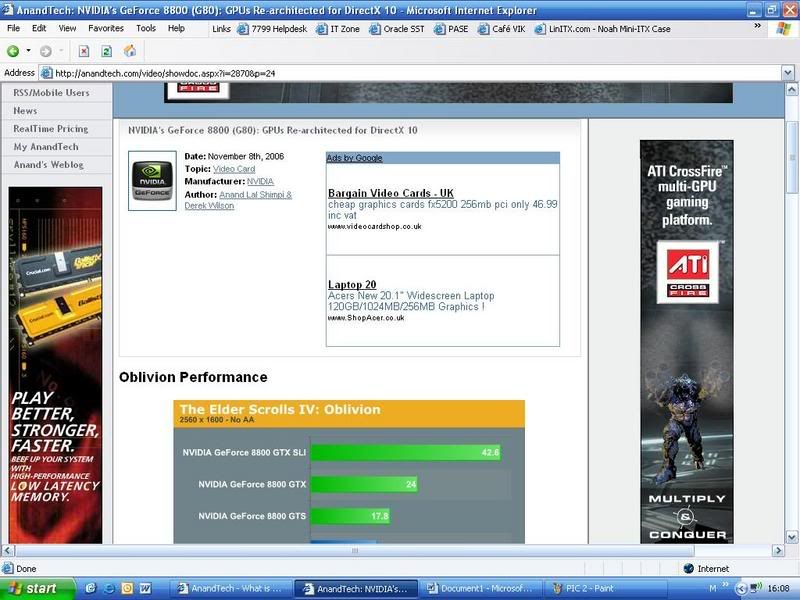Image resolution: width=800 pixels, height=600 pixels.
Task: Launch Outlook from Quick Launch
Action: (127, 588)
